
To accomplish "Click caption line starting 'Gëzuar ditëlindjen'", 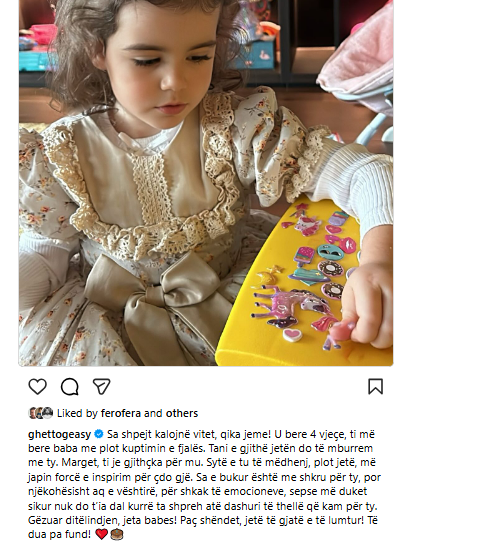I will tap(203, 520).
